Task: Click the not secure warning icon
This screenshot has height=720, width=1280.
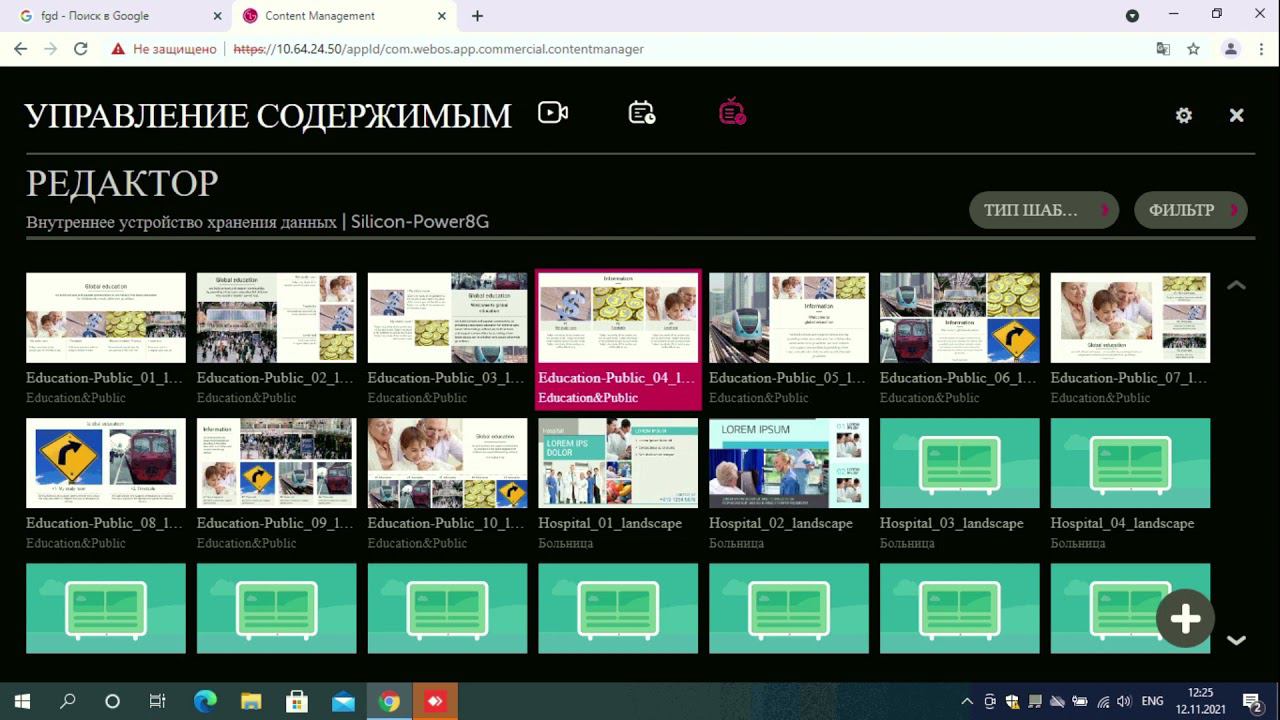Action: coord(118,49)
